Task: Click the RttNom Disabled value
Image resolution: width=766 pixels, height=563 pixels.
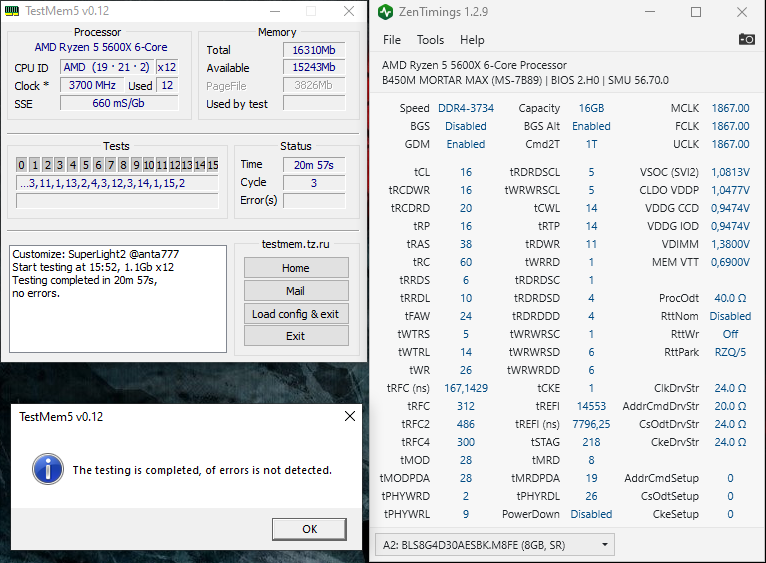Action: coord(730,316)
